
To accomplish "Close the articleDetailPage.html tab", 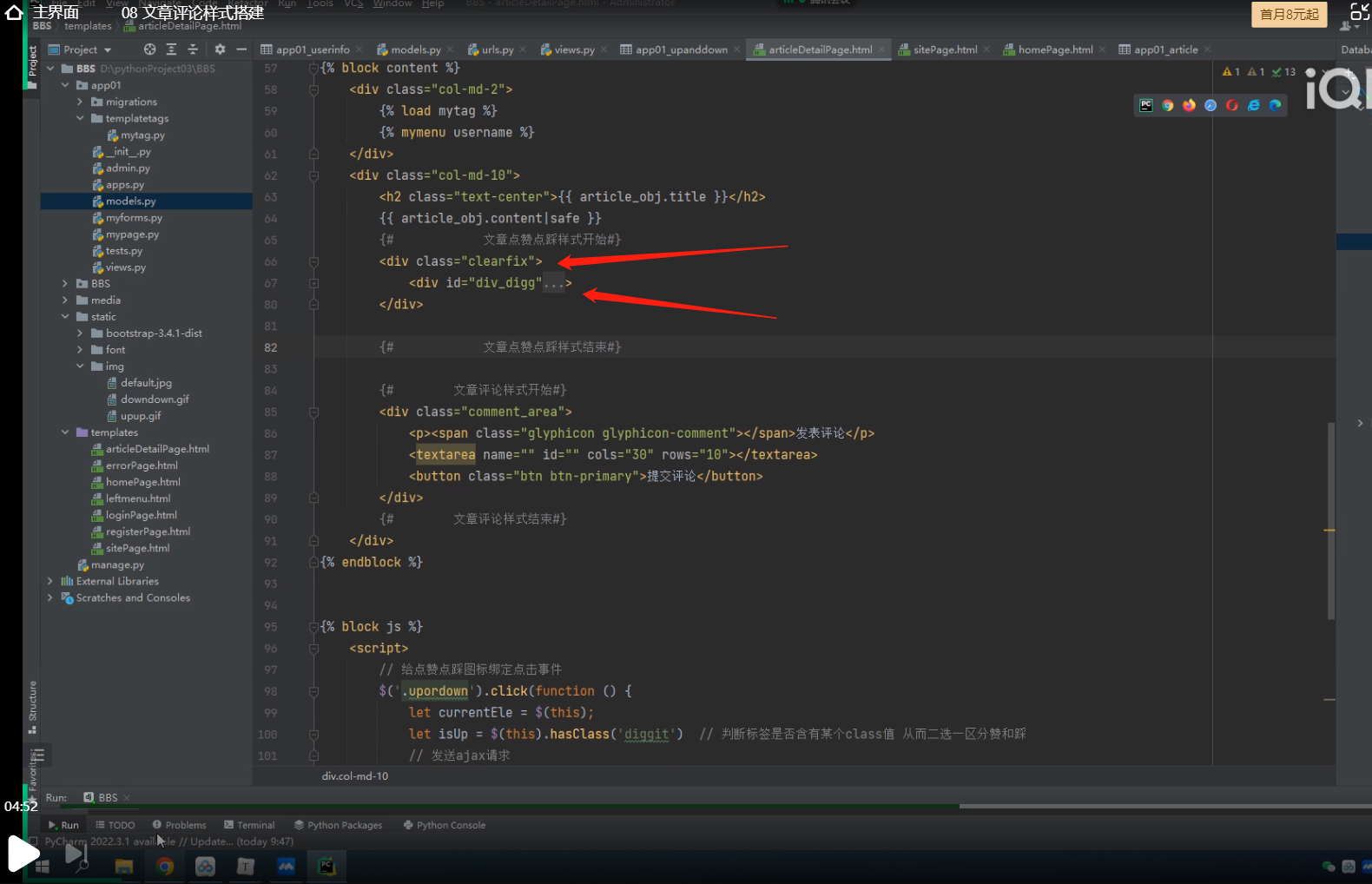I will coord(881,49).
